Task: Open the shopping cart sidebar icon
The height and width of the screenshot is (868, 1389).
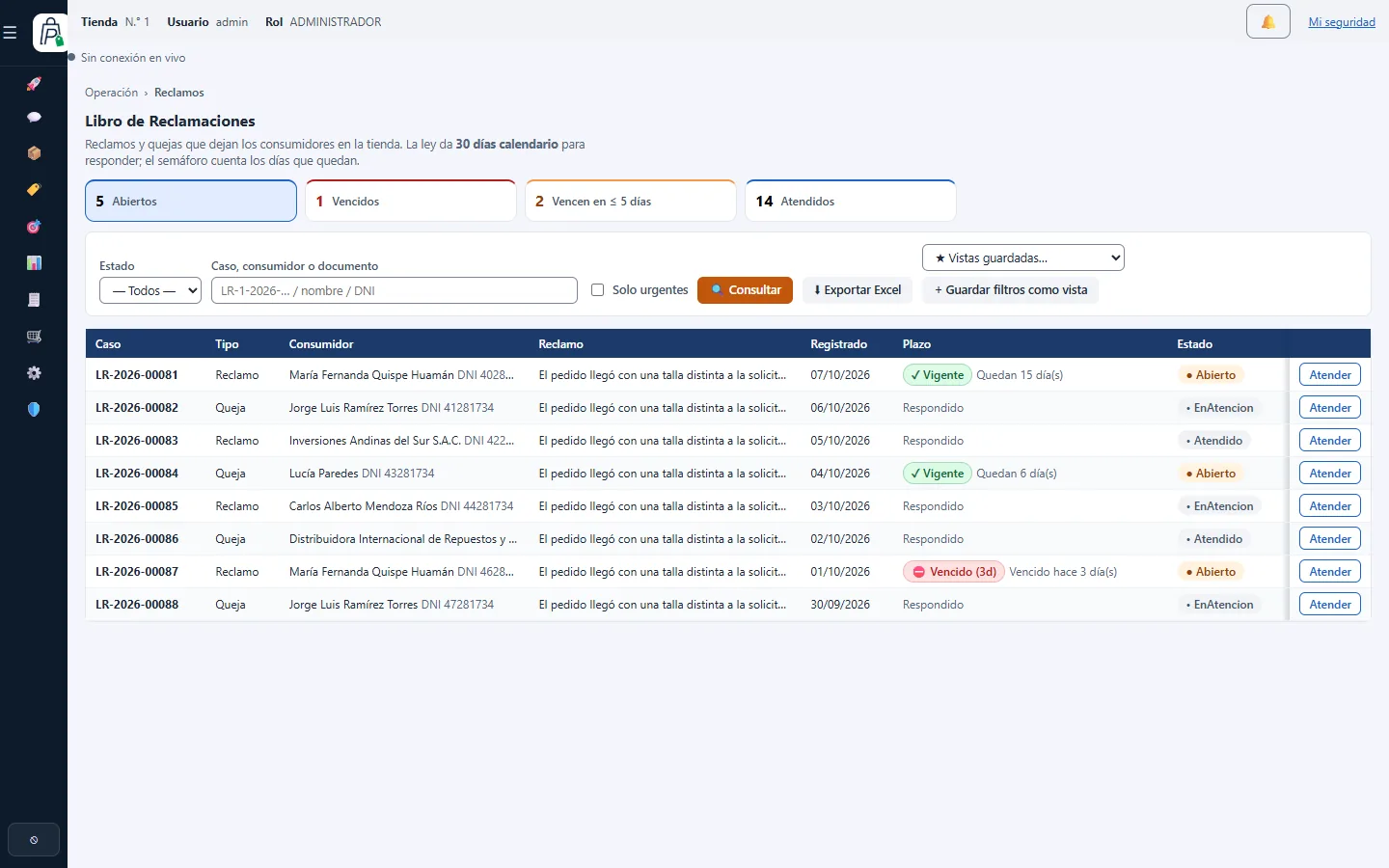Action: [34, 337]
